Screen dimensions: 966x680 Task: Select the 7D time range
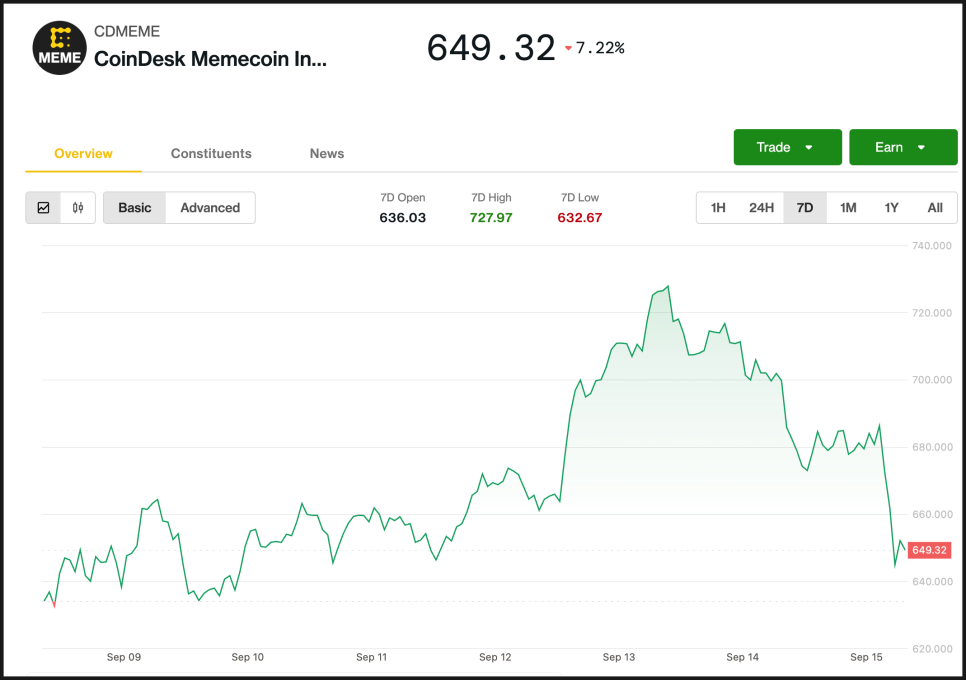(x=805, y=208)
